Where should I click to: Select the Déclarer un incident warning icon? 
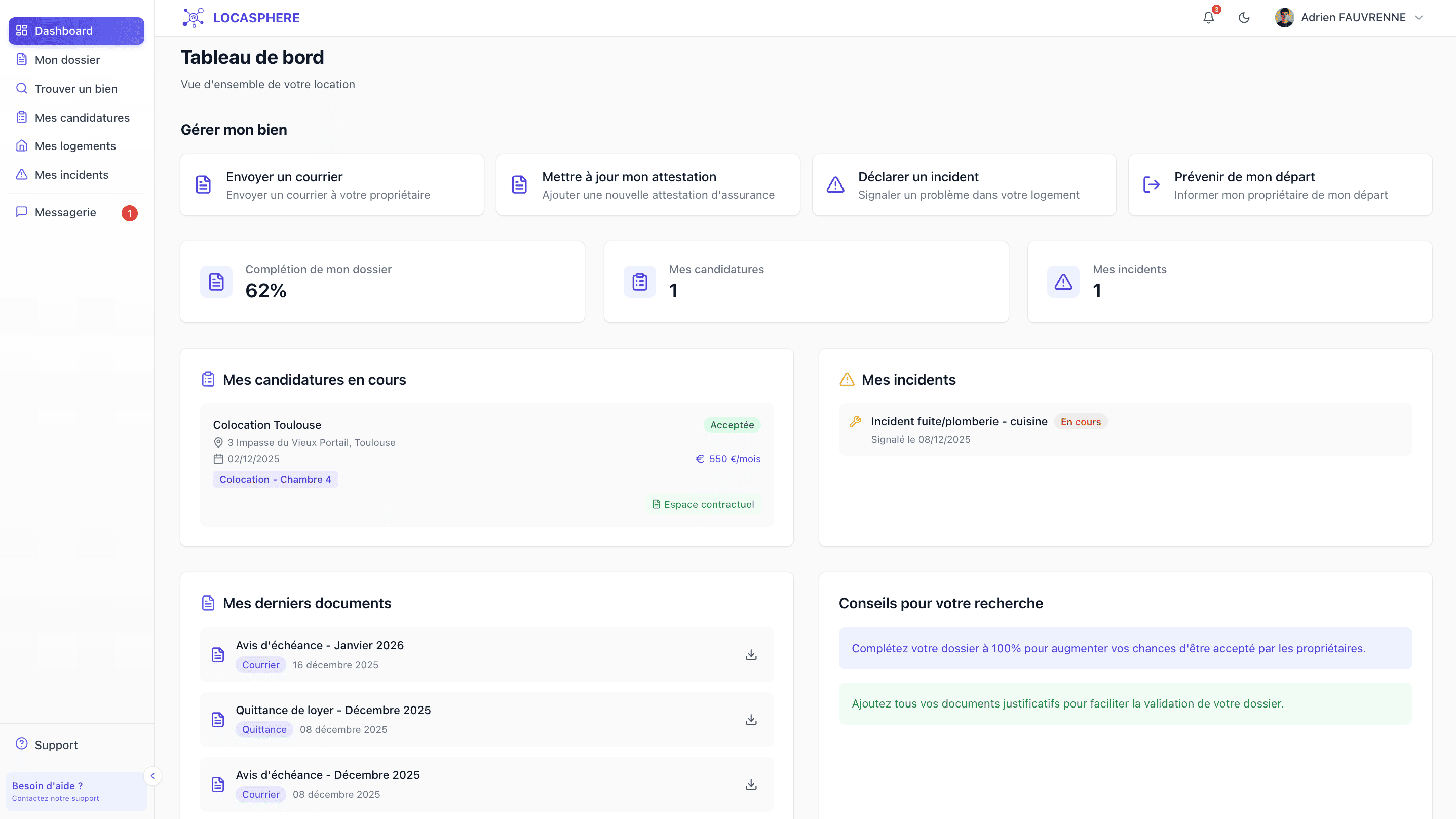(x=835, y=184)
